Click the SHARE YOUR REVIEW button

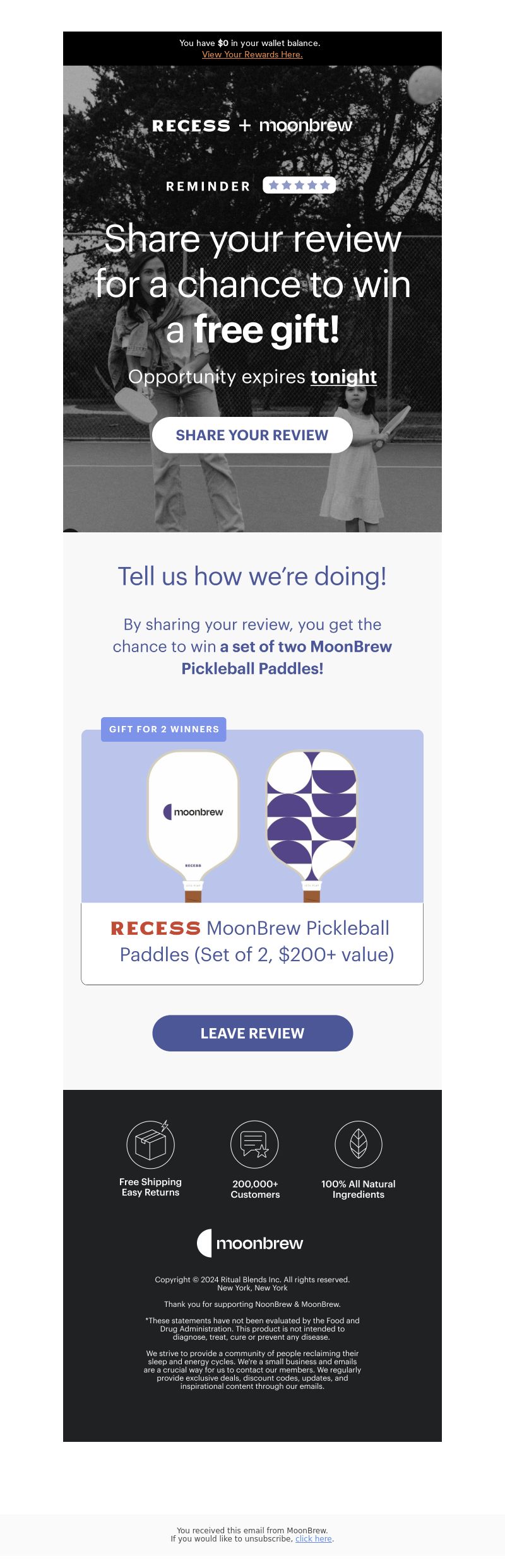click(252, 435)
